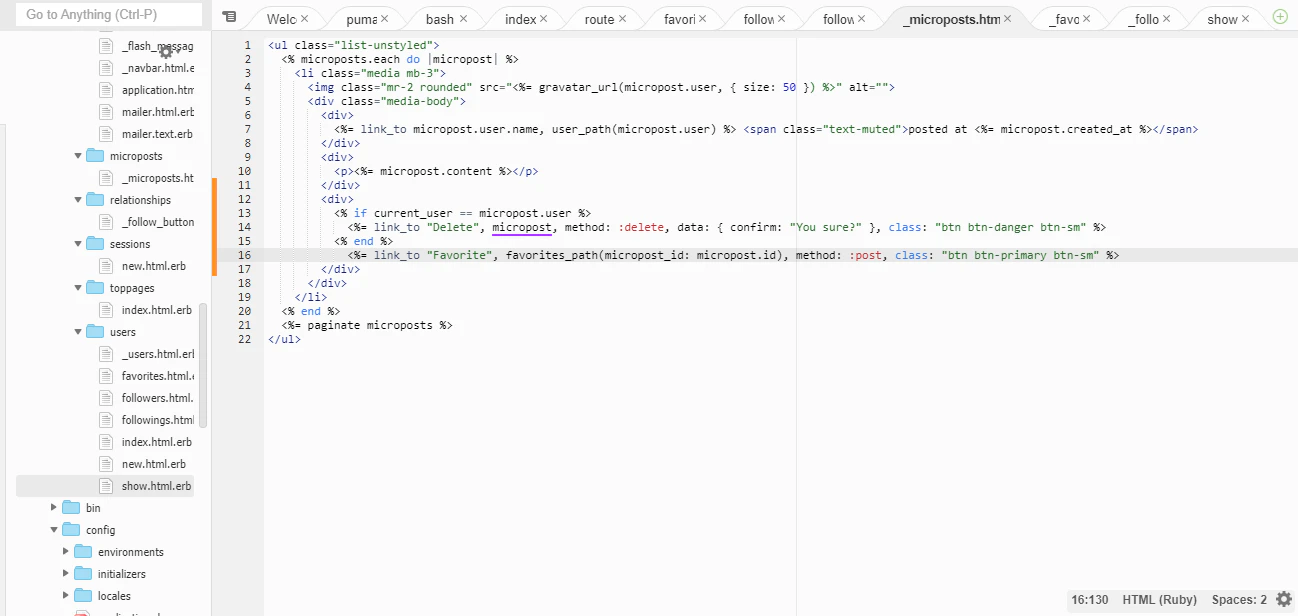Create a new tab with the green plus icon
1298x616 pixels.
coord(1279,16)
